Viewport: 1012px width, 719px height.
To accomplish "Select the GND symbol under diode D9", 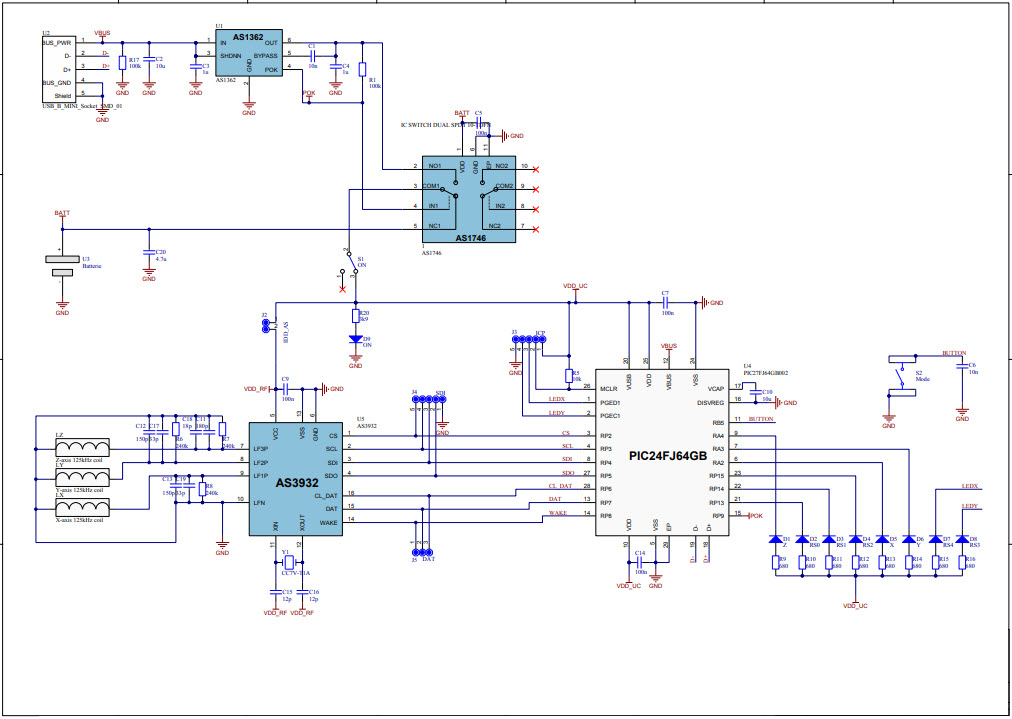I will (354, 358).
